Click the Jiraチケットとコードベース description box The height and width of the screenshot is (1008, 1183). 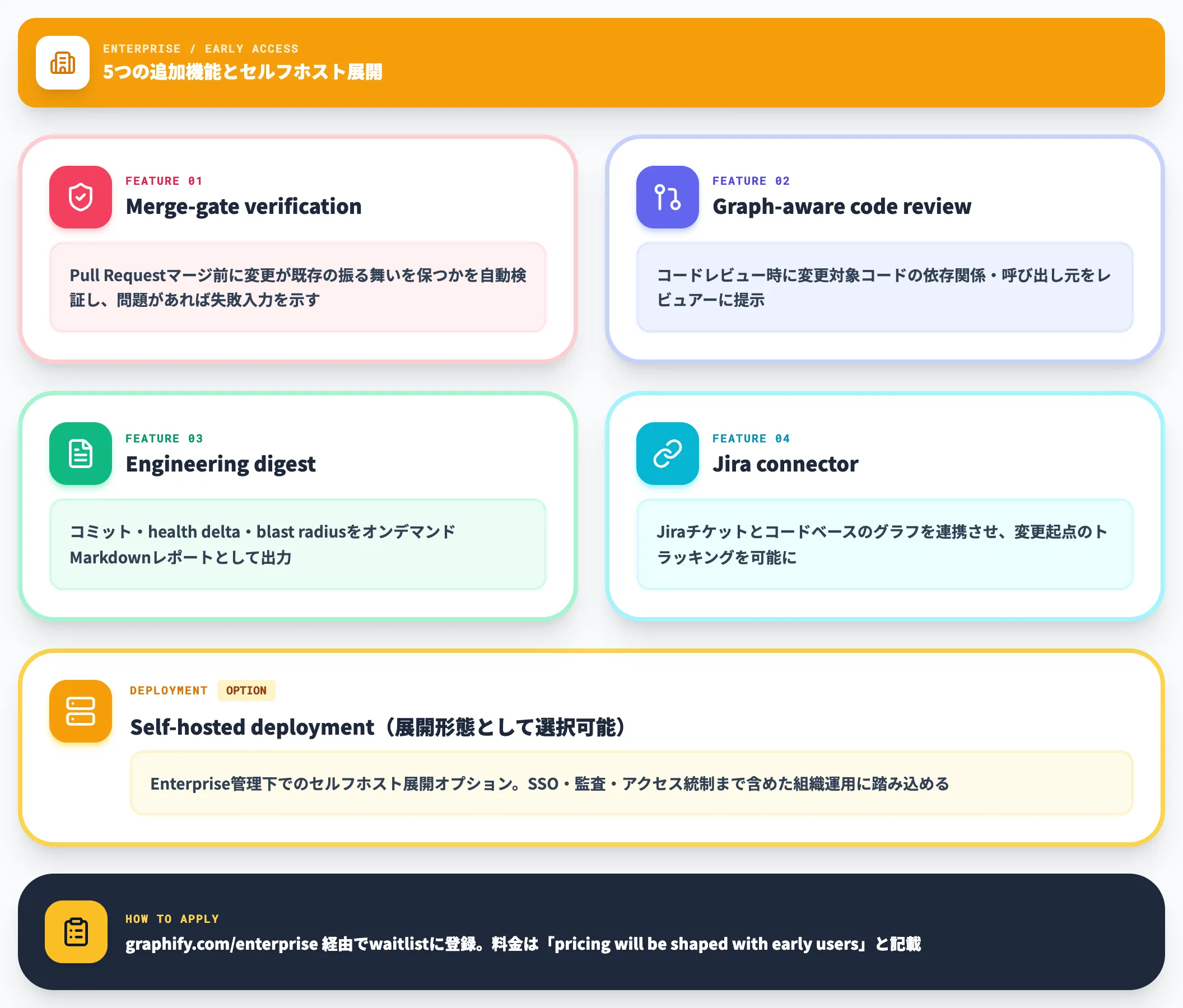coord(885,544)
